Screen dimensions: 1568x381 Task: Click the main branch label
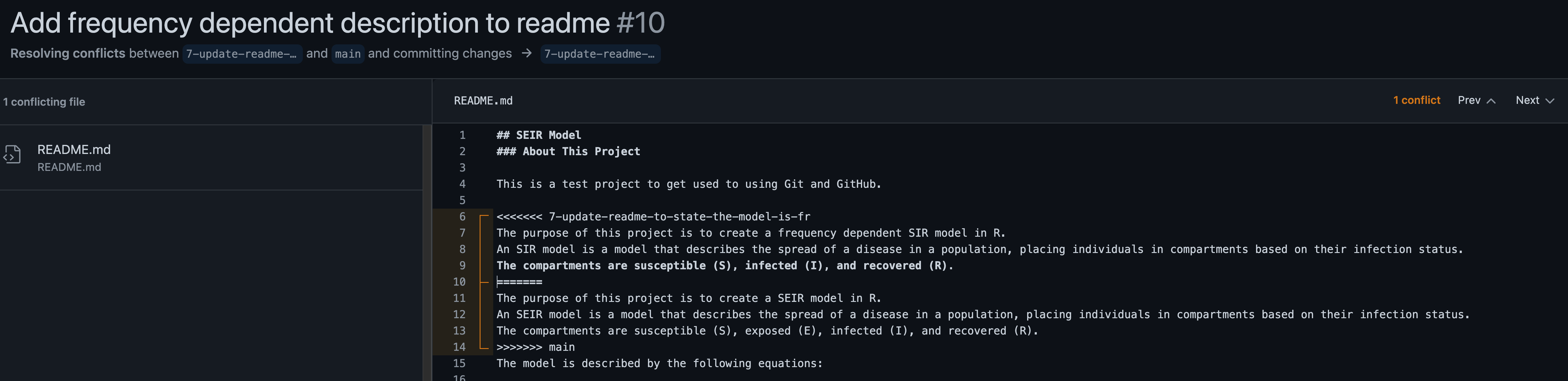348,54
